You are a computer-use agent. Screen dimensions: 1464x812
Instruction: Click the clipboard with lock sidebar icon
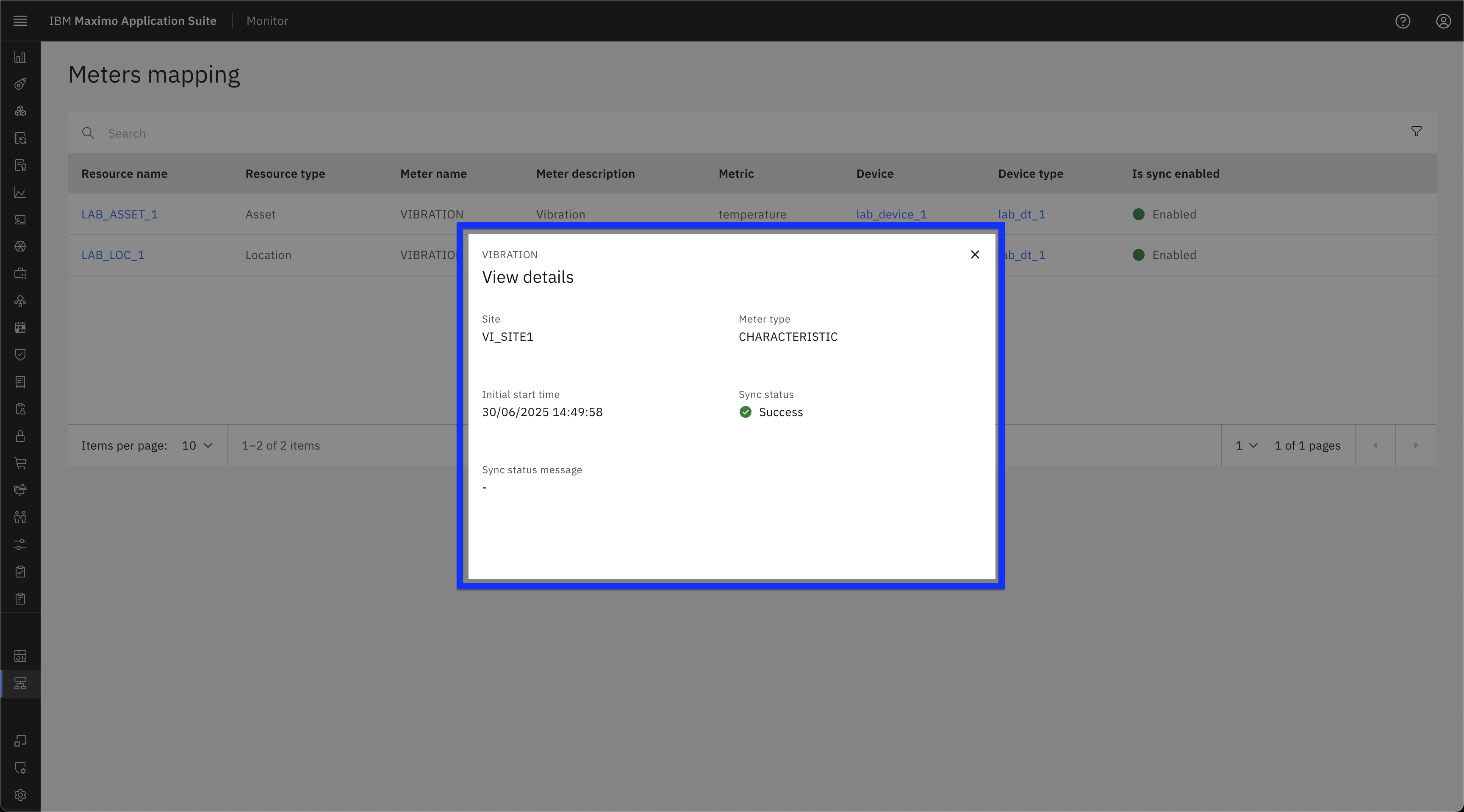click(20, 409)
